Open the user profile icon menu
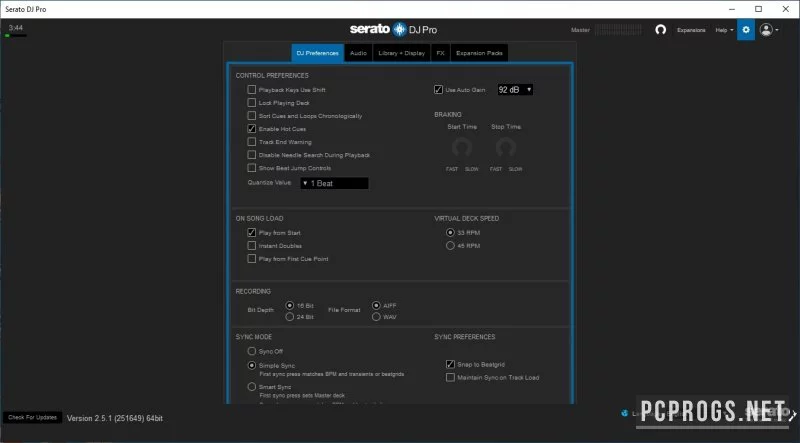 click(x=769, y=30)
